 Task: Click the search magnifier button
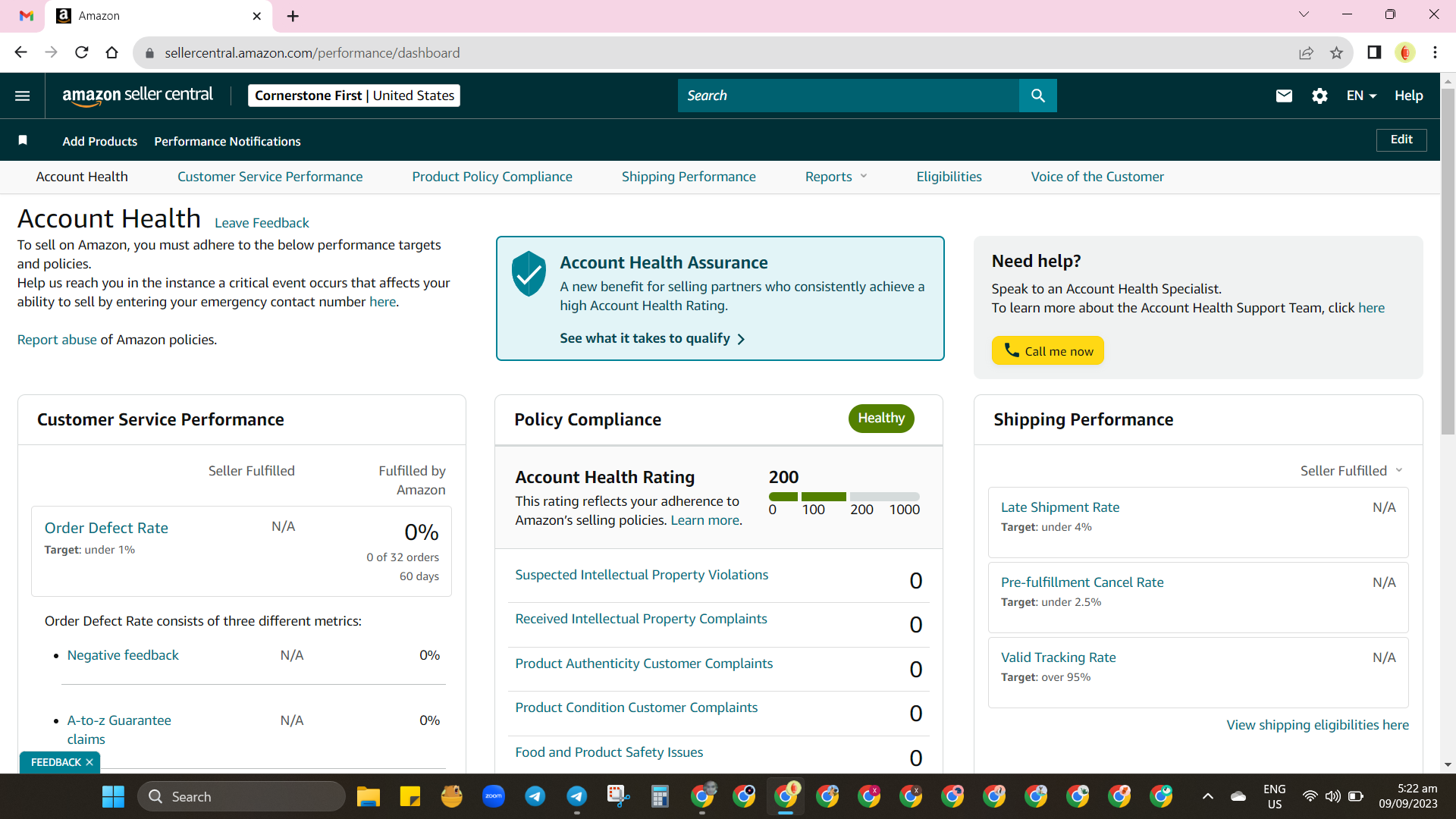click(1038, 96)
